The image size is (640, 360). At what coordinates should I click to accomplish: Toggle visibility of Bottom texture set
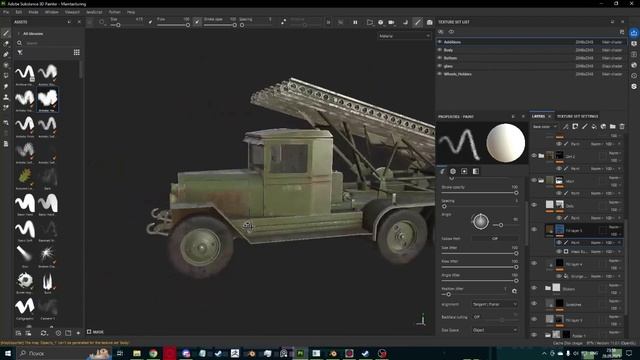point(440,58)
